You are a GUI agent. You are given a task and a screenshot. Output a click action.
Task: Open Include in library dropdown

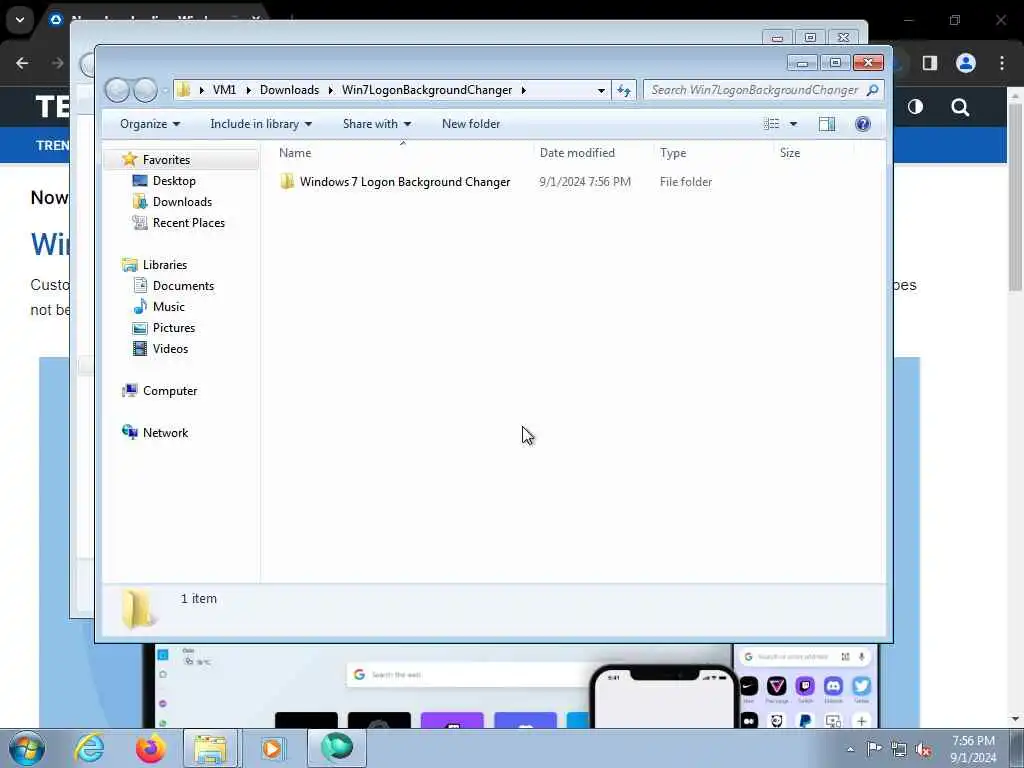coord(261,124)
